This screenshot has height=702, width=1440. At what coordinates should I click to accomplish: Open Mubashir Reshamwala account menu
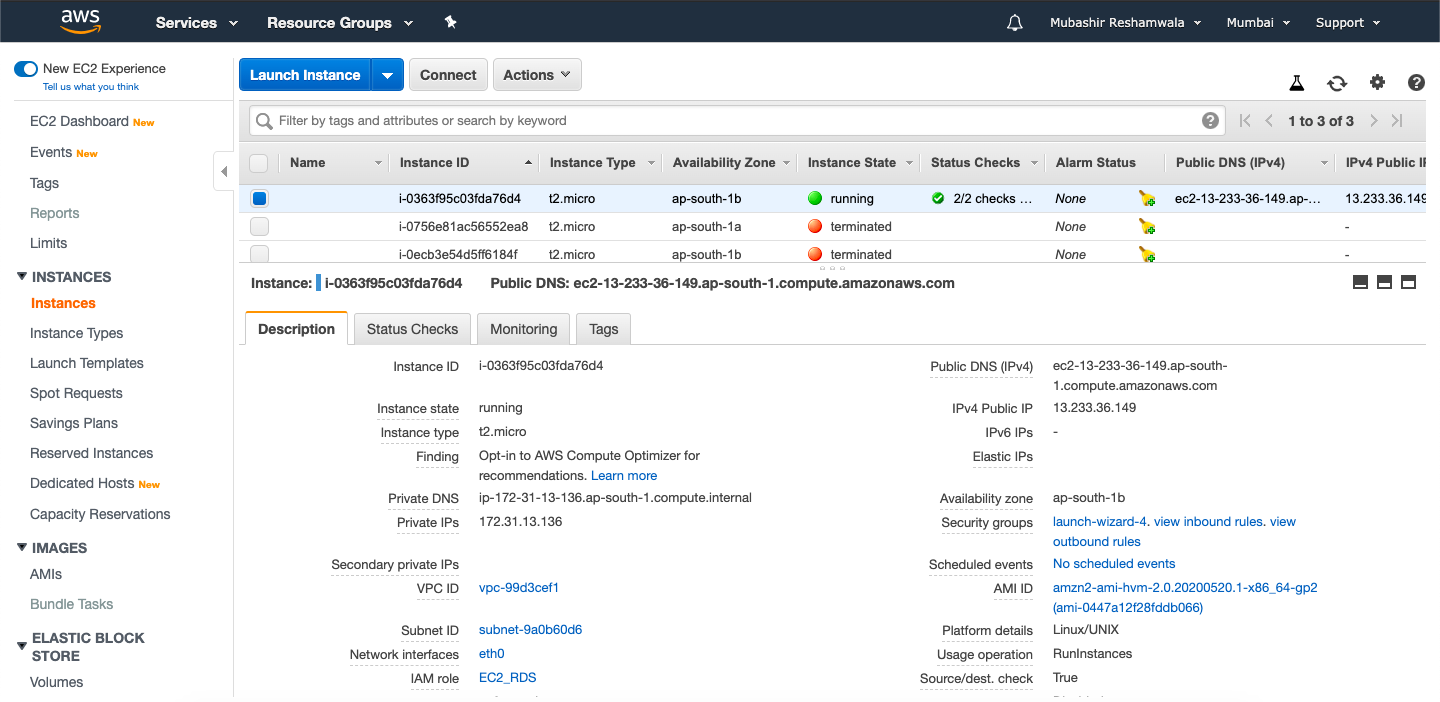pyautogui.click(x=1126, y=22)
